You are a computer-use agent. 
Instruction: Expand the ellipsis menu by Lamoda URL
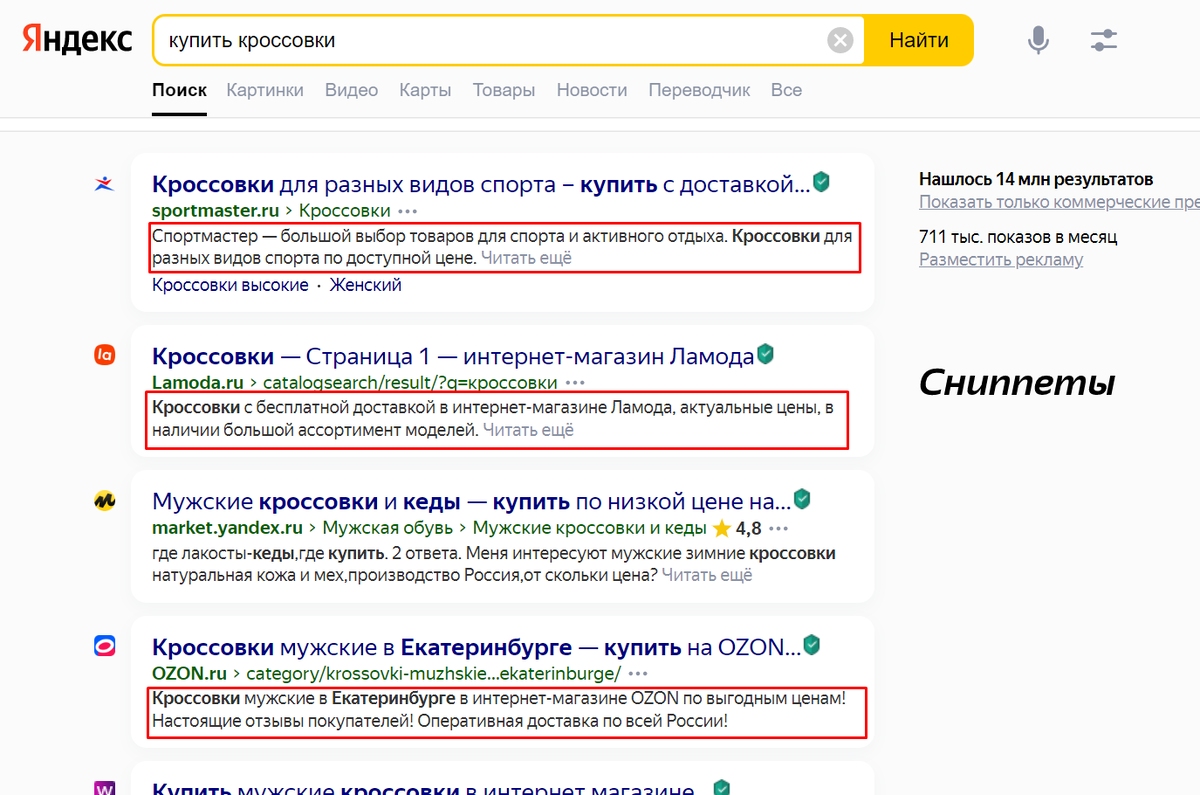576,382
